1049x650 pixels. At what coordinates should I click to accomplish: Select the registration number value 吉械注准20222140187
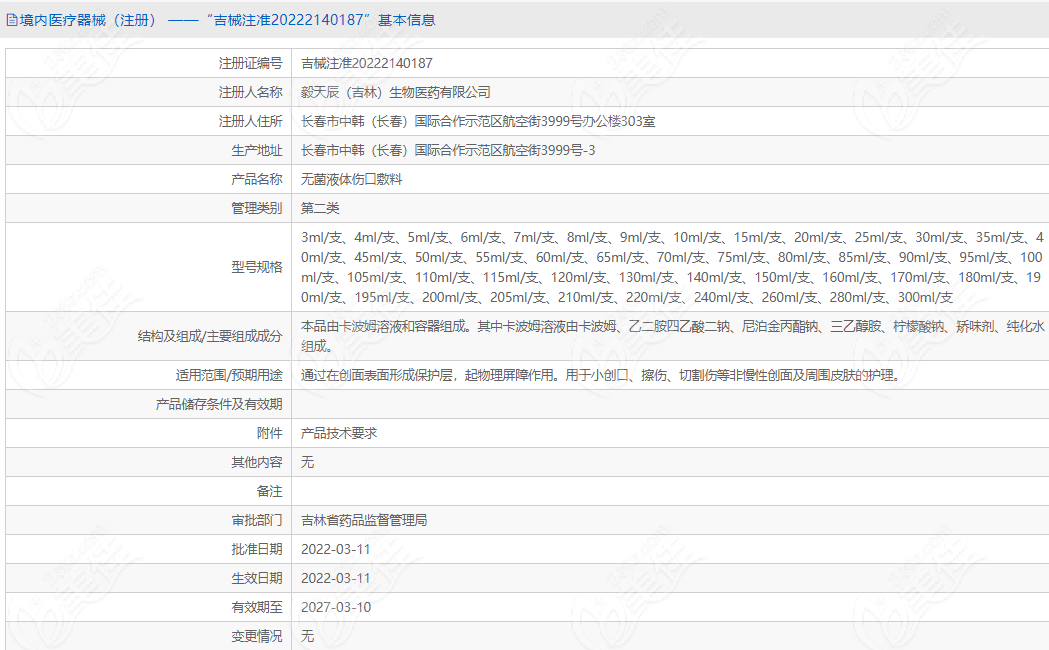367,64
